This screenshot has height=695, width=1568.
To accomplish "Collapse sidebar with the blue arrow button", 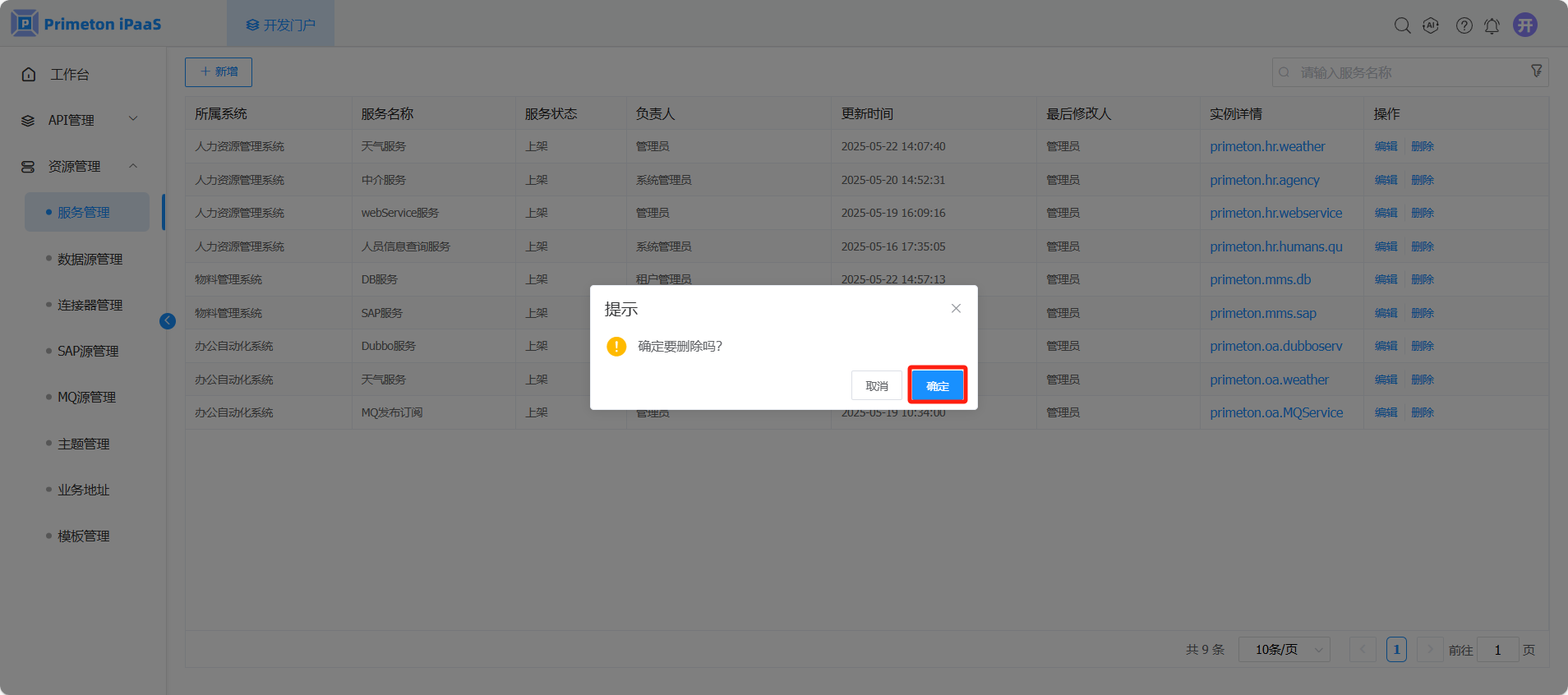I will (x=168, y=321).
